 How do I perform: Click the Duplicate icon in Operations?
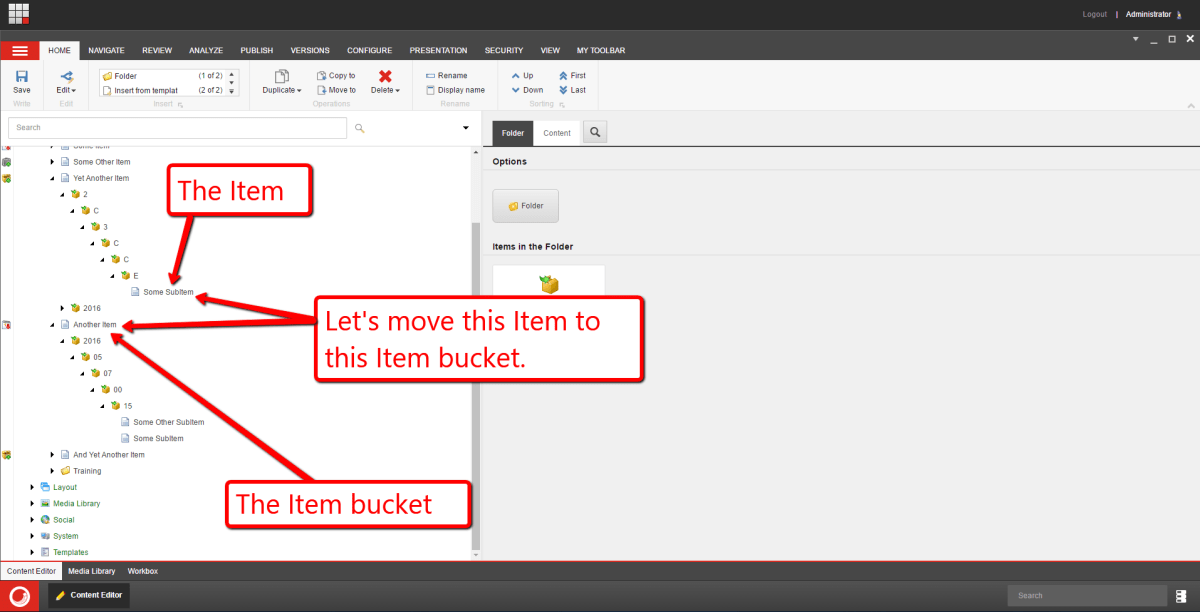point(282,76)
